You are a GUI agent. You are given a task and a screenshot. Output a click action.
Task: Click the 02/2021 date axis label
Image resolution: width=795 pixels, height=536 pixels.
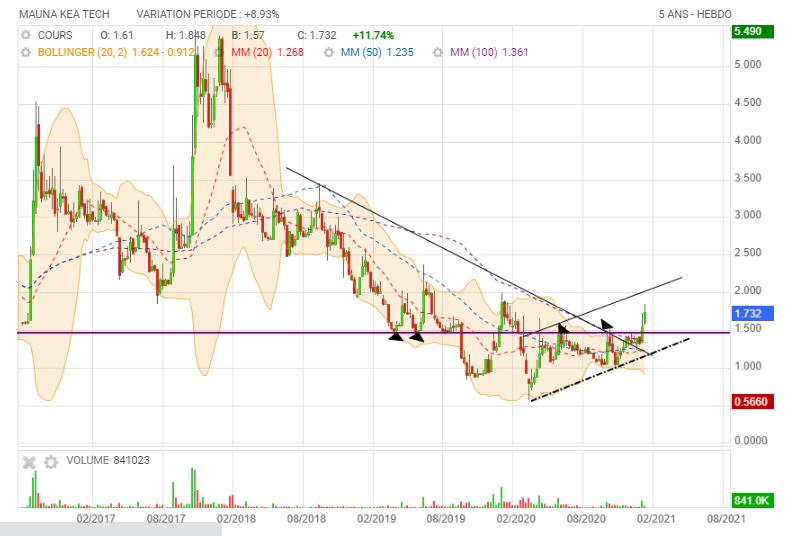point(656,519)
